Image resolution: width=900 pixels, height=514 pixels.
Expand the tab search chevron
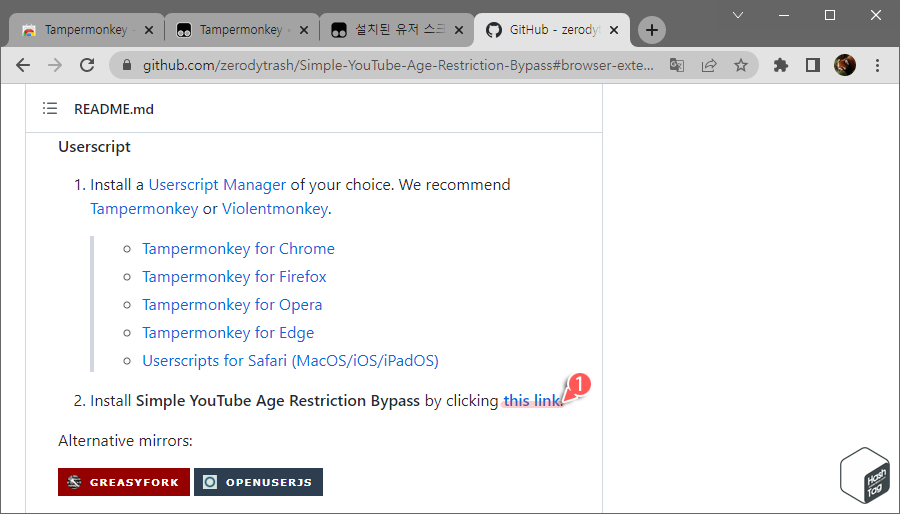(738, 15)
